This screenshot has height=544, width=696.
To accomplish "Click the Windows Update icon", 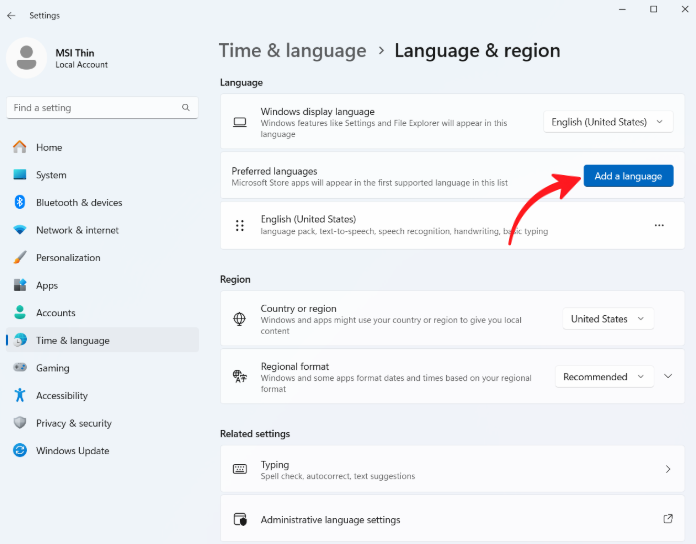I will pyautogui.click(x=19, y=451).
